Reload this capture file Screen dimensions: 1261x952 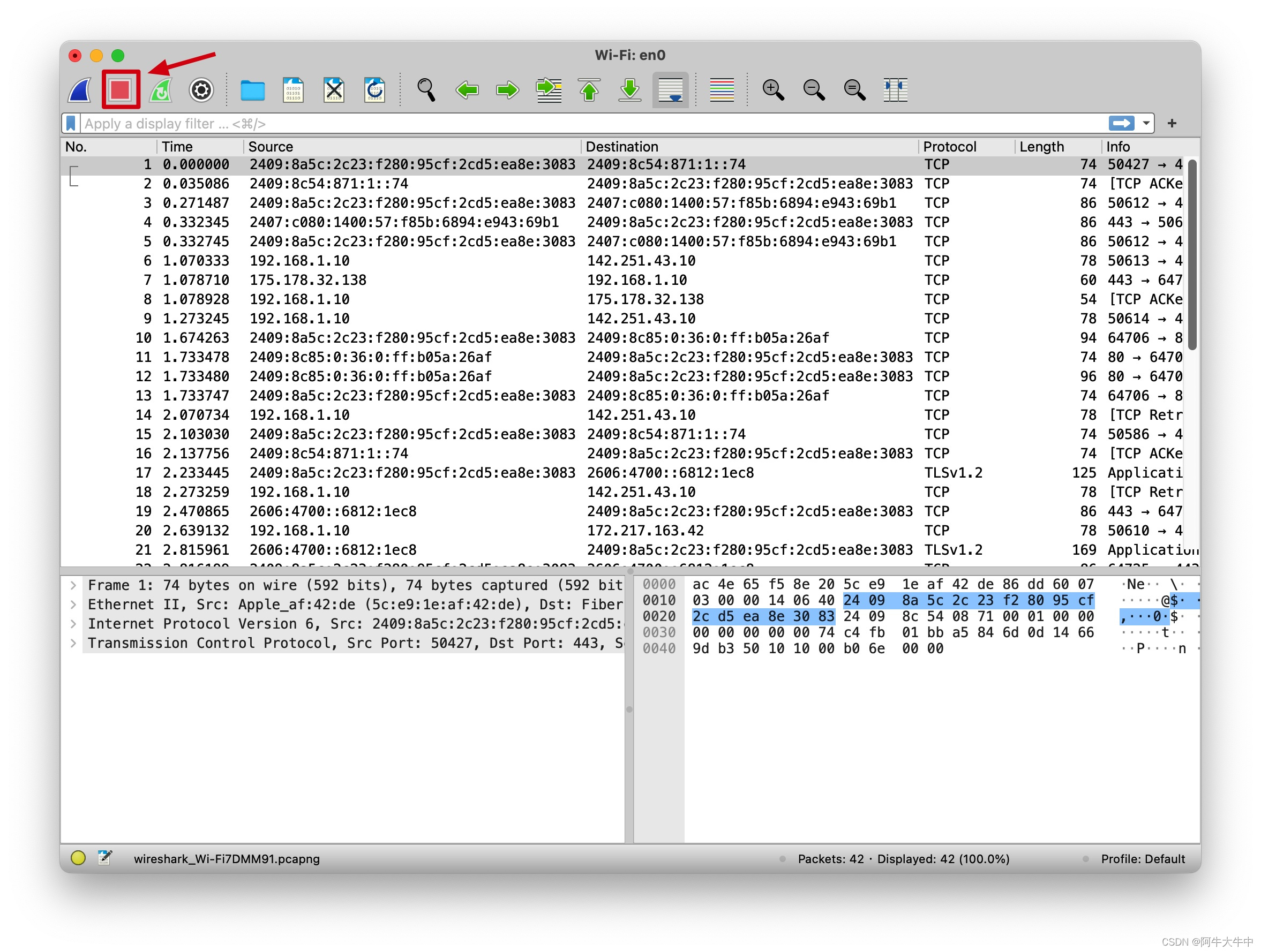pyautogui.click(x=374, y=90)
